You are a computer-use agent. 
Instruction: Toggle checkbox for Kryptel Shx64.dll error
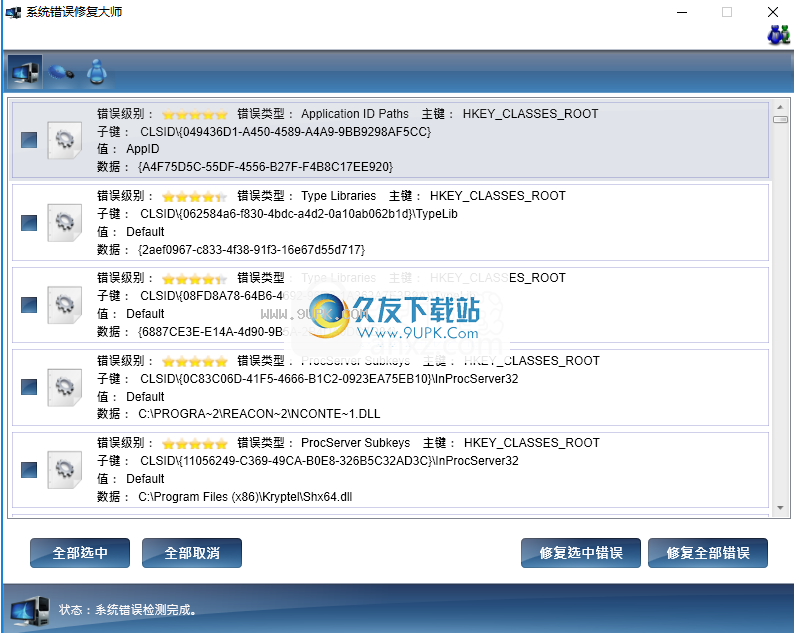[x=29, y=470]
